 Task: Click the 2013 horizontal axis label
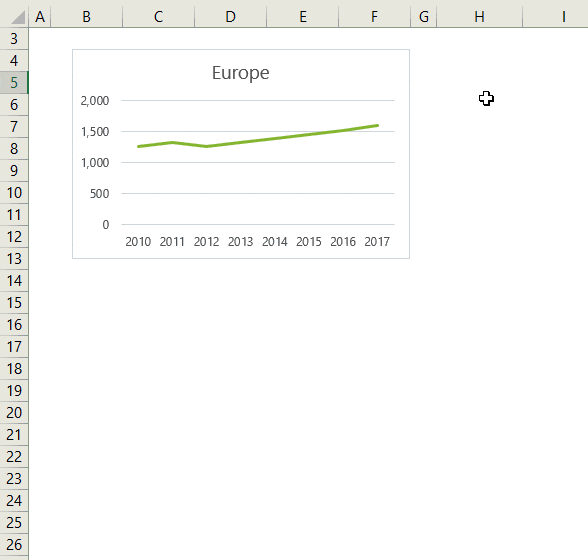click(240, 242)
